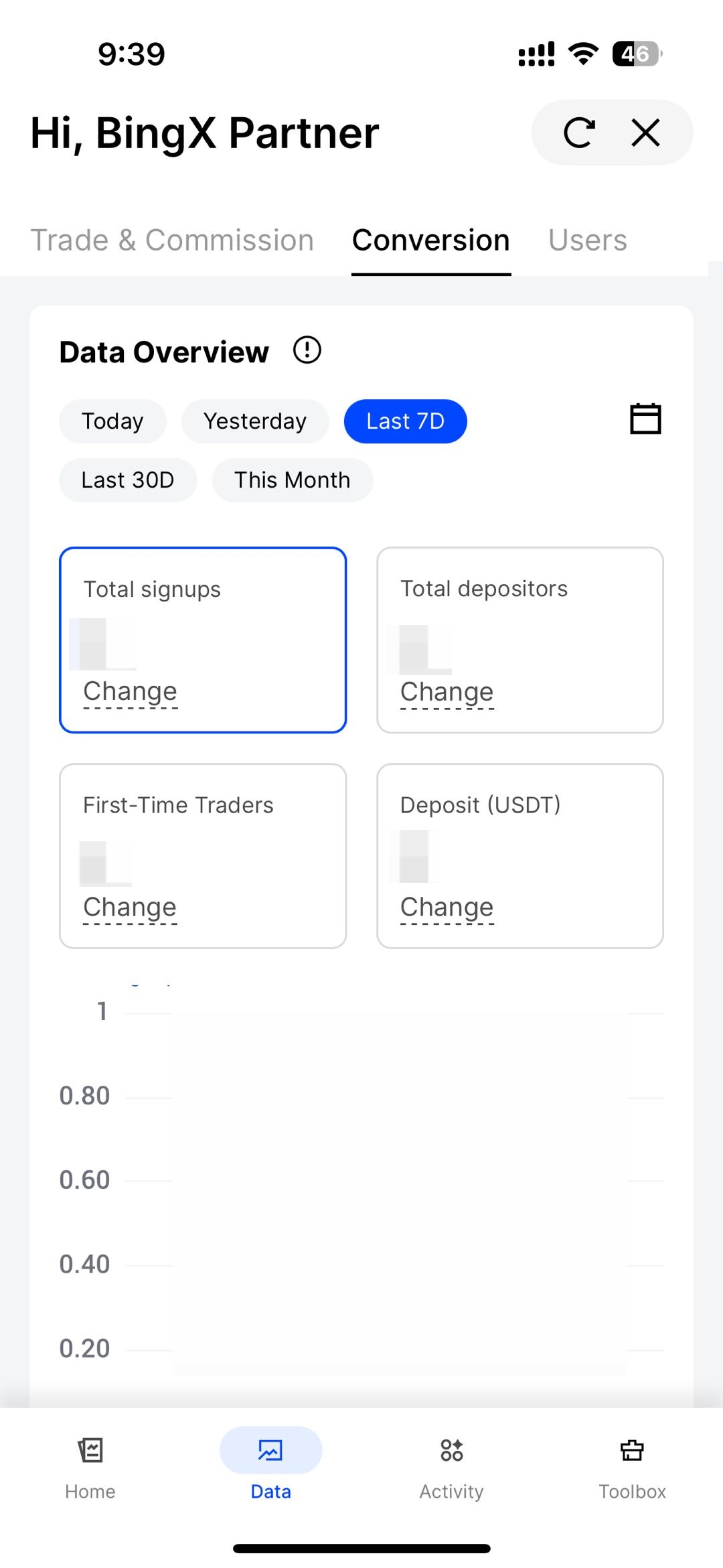This screenshot has width=723, height=1568.
Task: Go to the Home tab icon
Action: point(90,1451)
